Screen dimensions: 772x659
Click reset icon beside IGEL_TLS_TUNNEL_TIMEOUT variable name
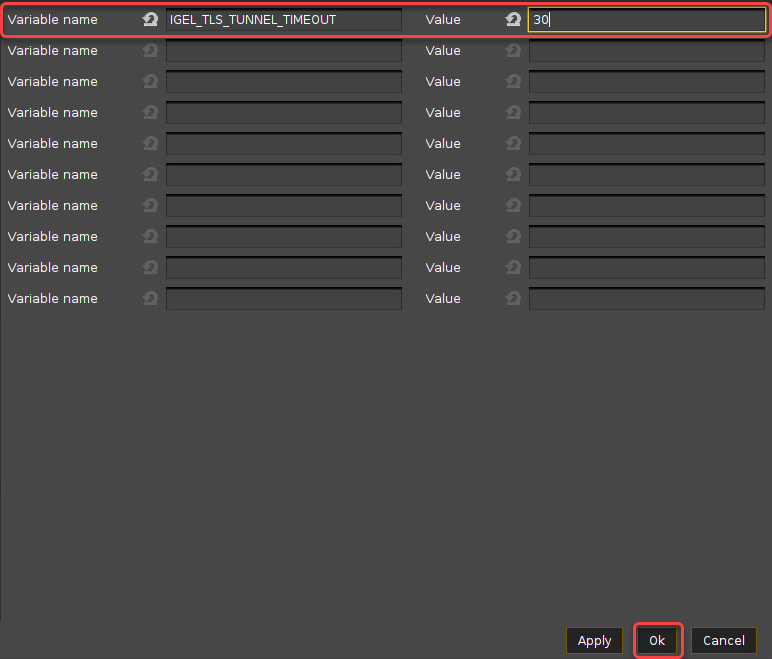tap(150, 20)
